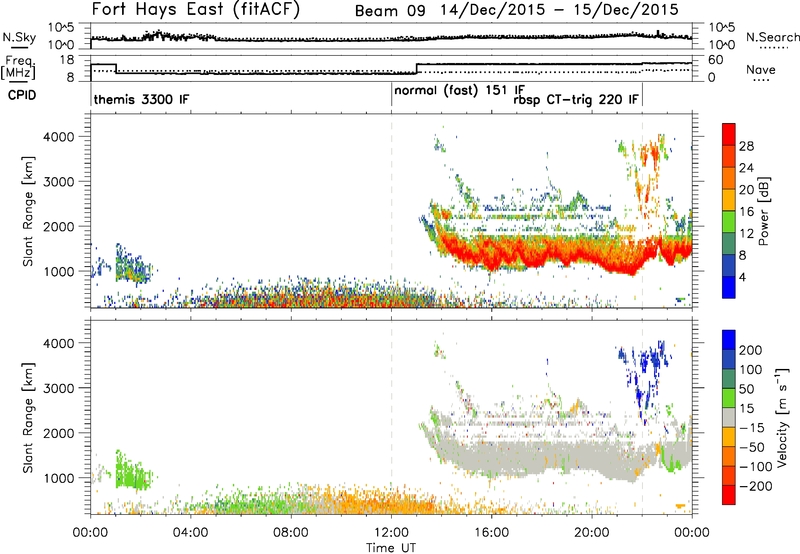Click the "28" tick on the power colorbar

tap(746, 146)
